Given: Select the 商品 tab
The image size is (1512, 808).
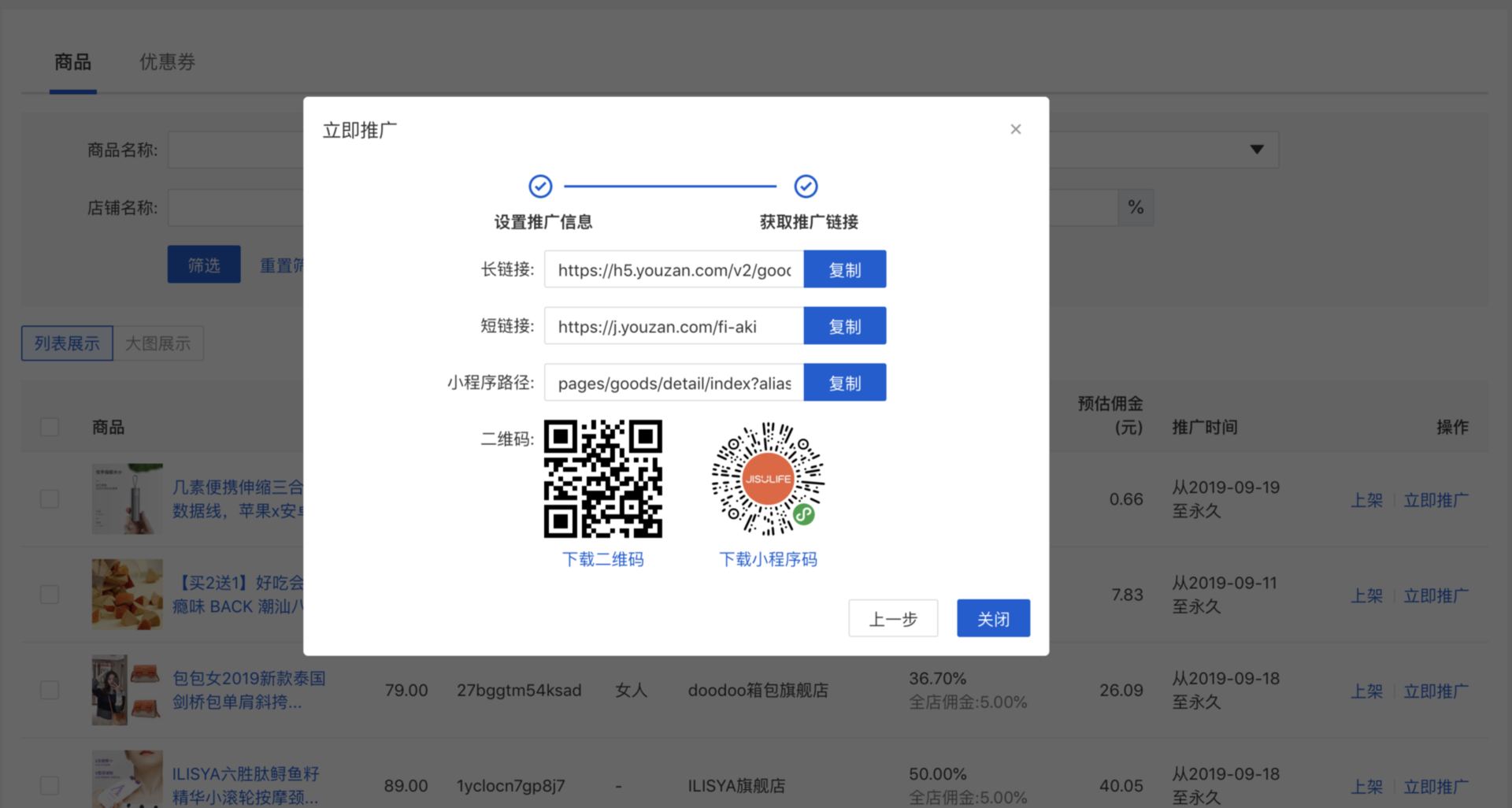Looking at the screenshot, I should tap(72, 62).
